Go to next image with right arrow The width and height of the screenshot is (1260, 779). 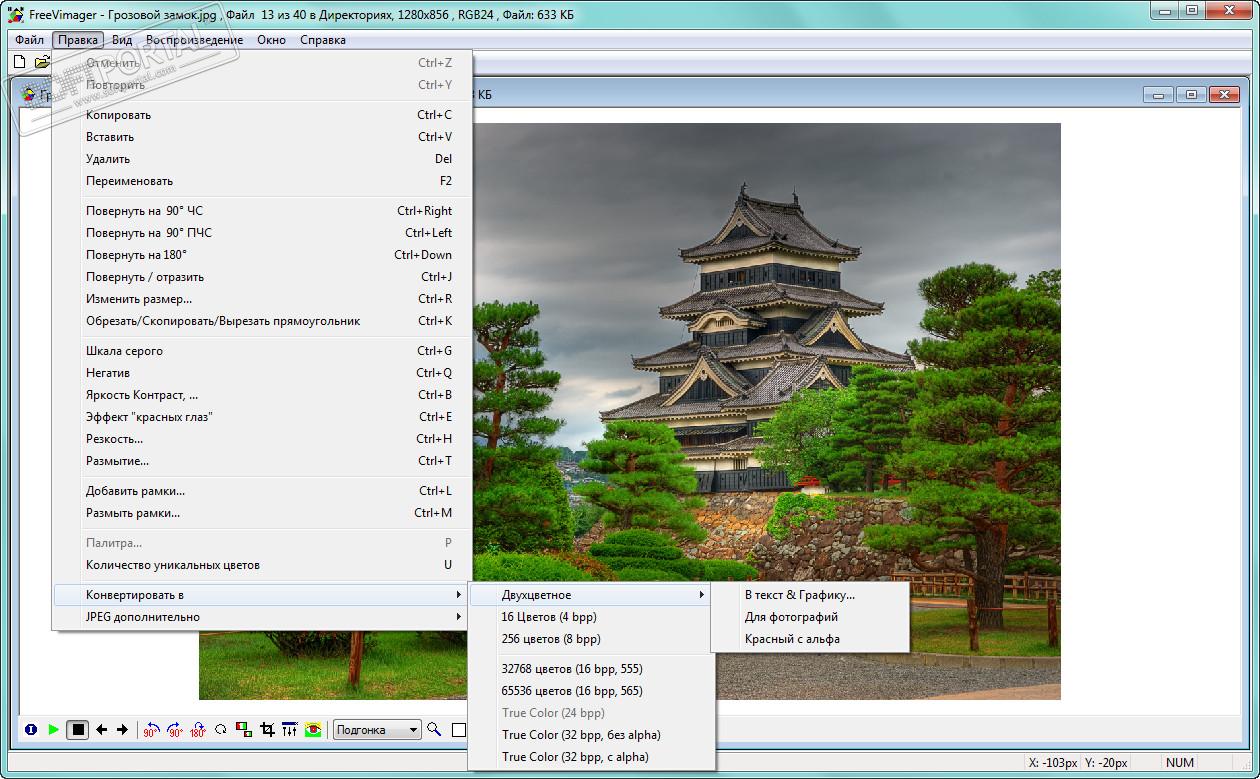click(122, 730)
